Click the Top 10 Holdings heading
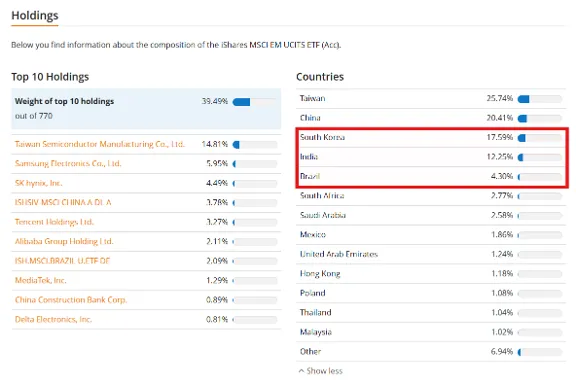This screenshot has width=576, height=384. (x=50, y=77)
